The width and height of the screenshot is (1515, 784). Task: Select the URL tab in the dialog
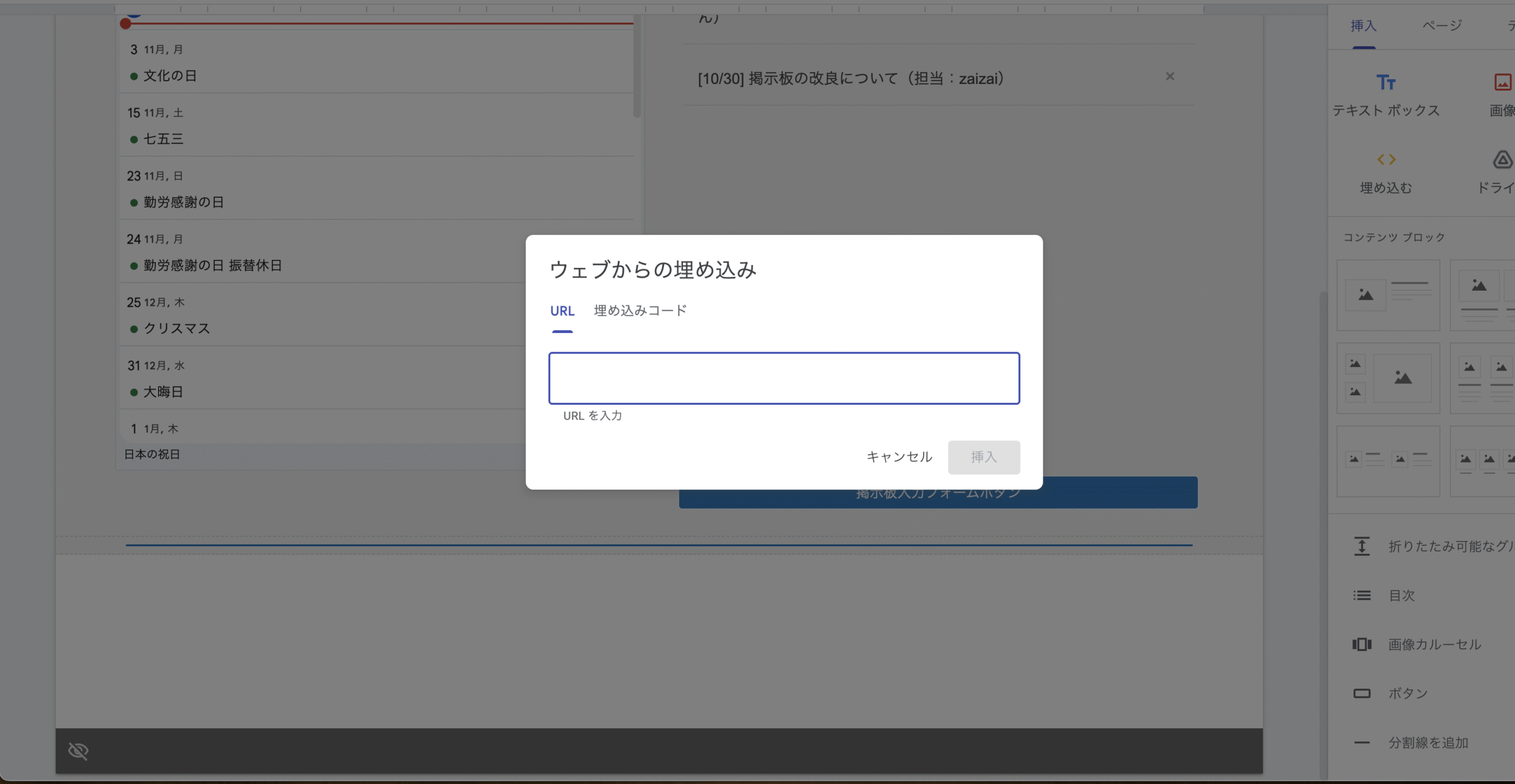tap(562, 311)
